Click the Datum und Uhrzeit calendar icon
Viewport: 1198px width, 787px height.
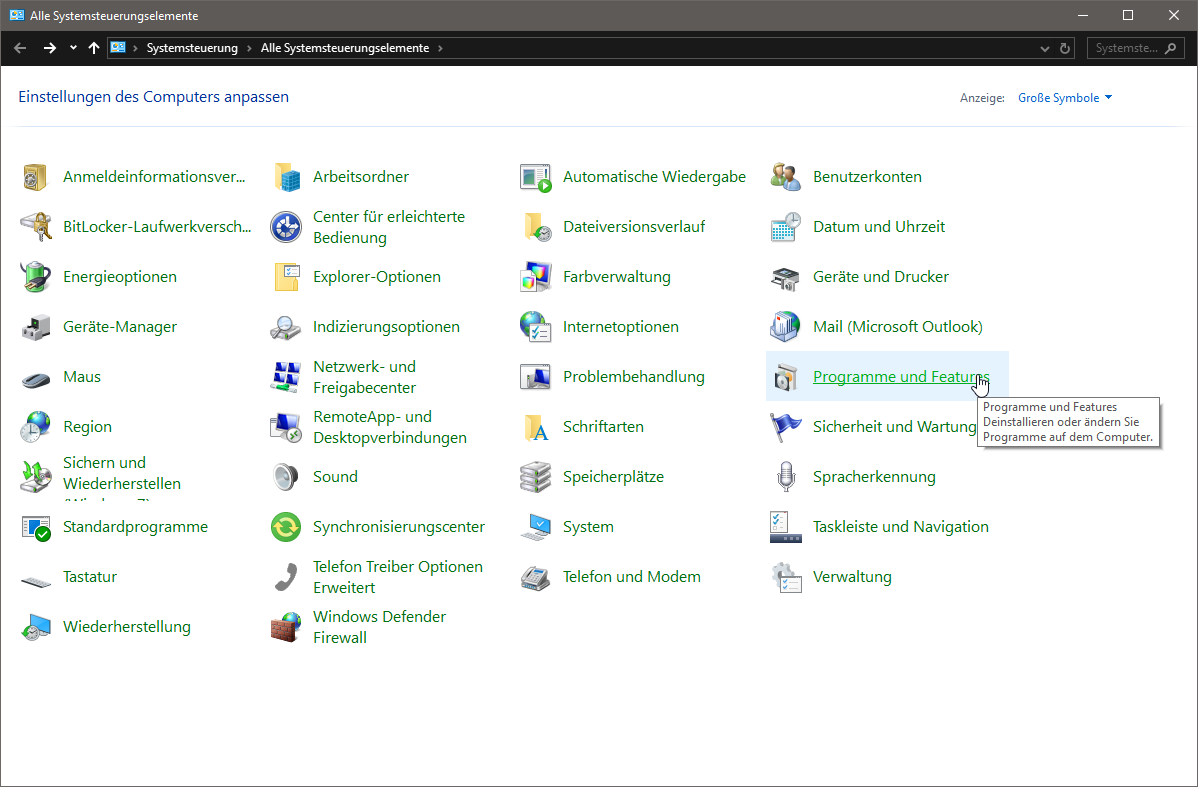tap(785, 227)
